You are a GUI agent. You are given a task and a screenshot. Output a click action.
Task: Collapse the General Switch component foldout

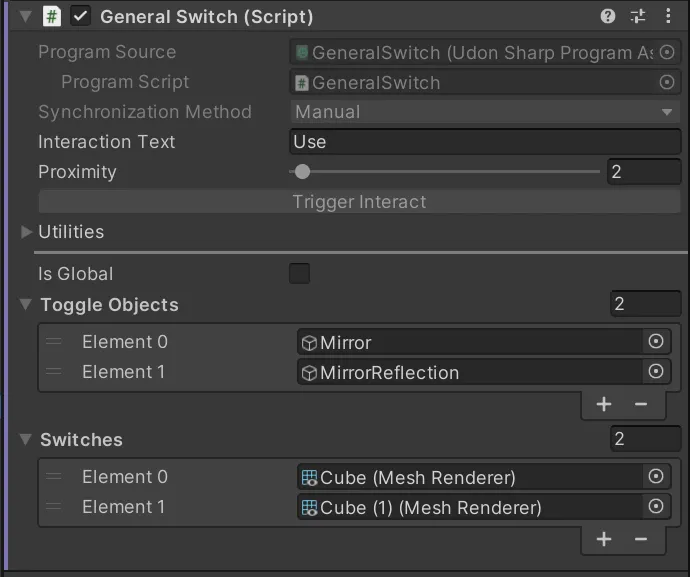26,17
